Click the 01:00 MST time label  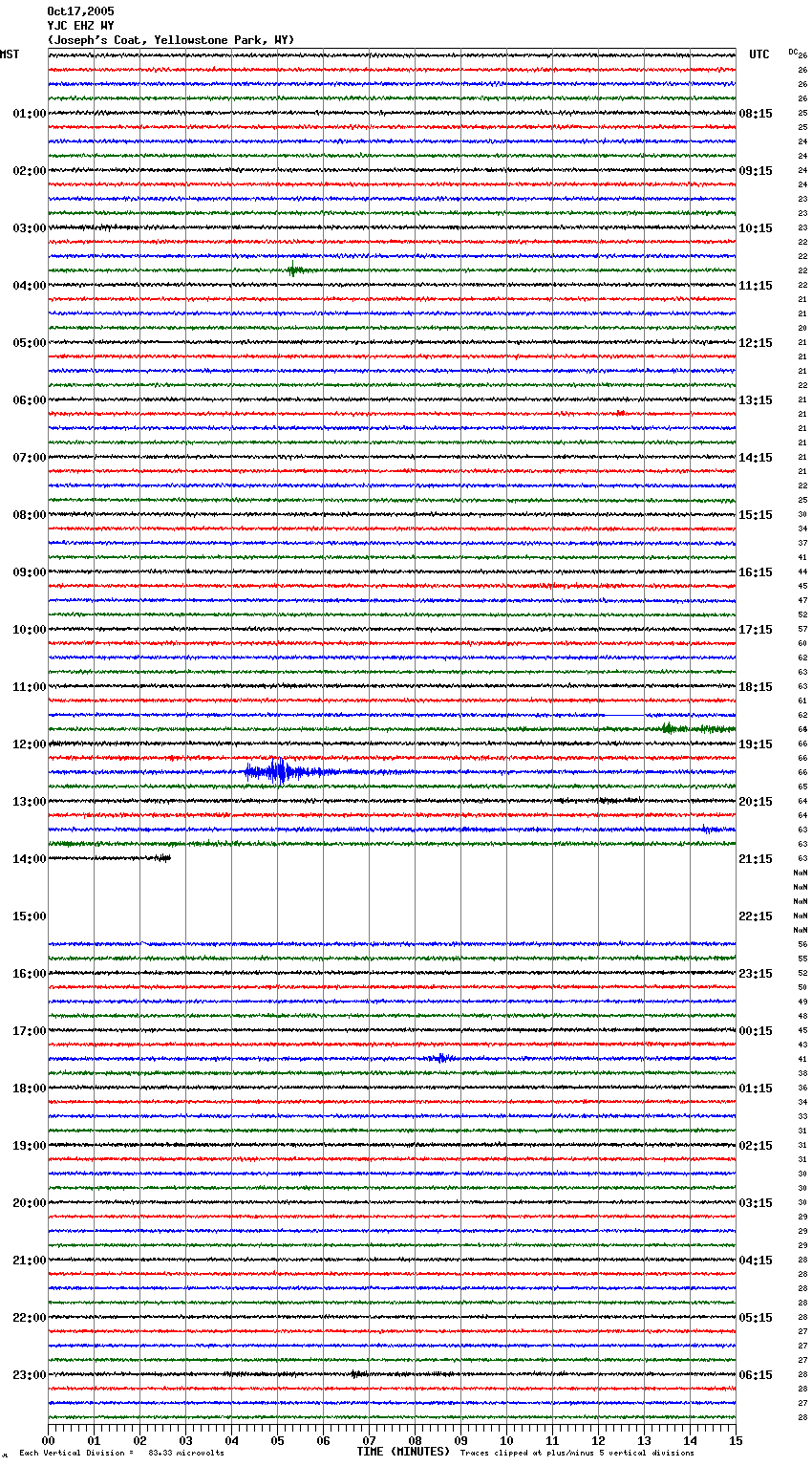click(30, 114)
